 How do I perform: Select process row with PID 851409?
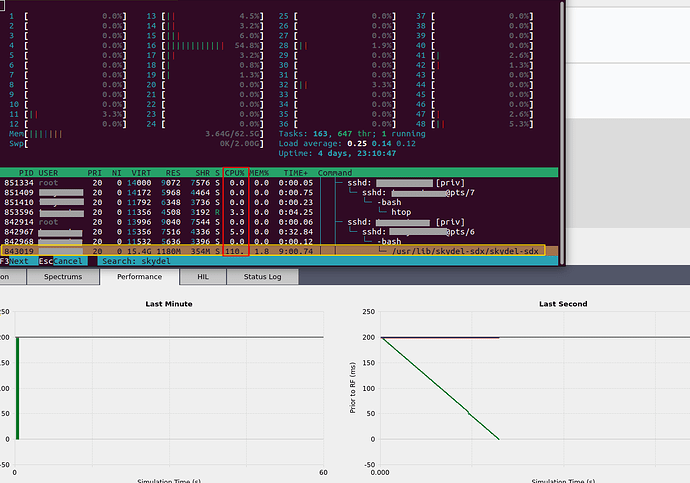coord(279,193)
